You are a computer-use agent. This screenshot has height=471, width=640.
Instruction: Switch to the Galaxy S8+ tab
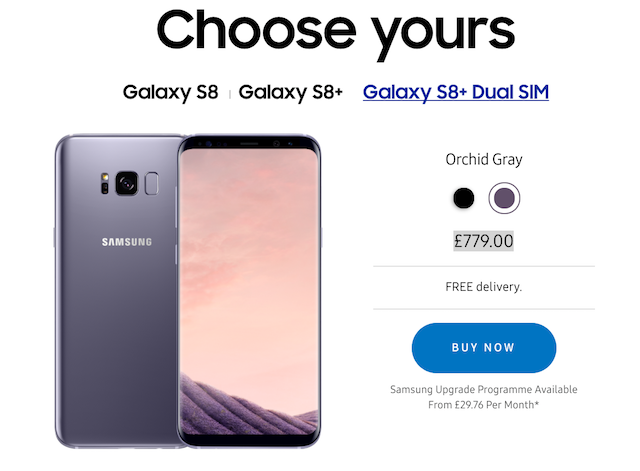[291, 92]
